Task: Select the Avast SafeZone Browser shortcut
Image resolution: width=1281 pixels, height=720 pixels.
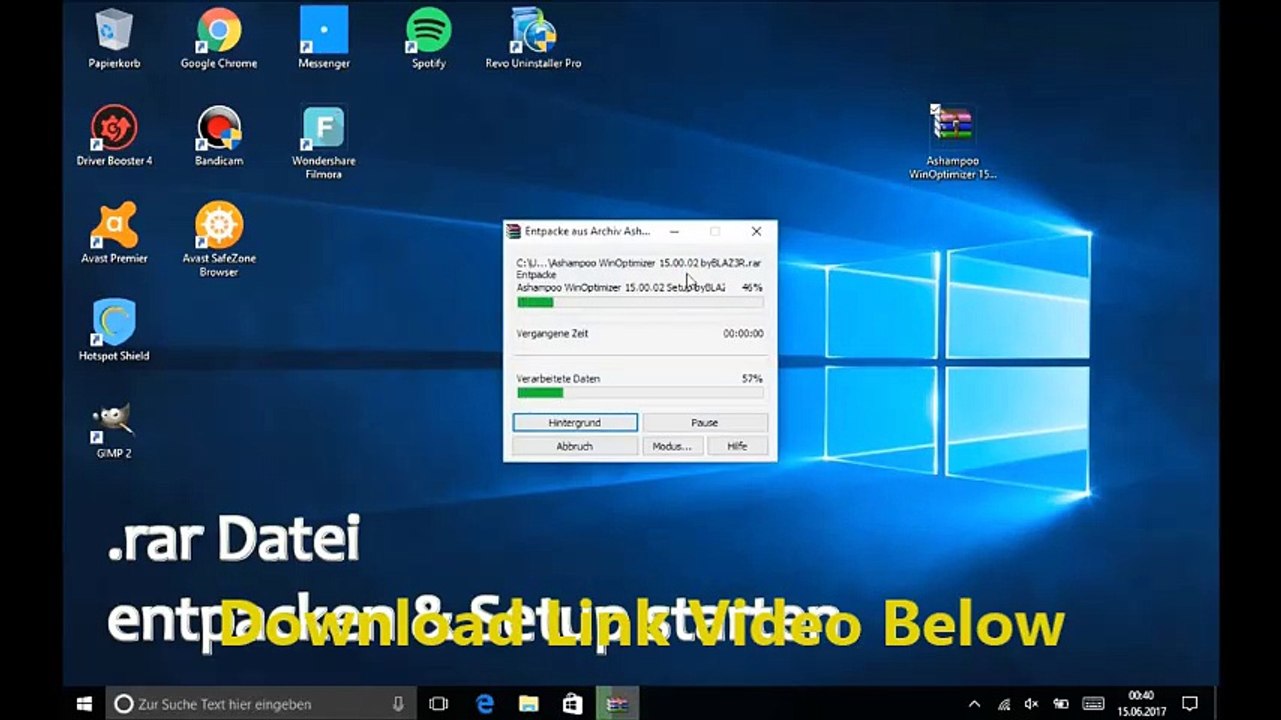Action: pos(219,240)
